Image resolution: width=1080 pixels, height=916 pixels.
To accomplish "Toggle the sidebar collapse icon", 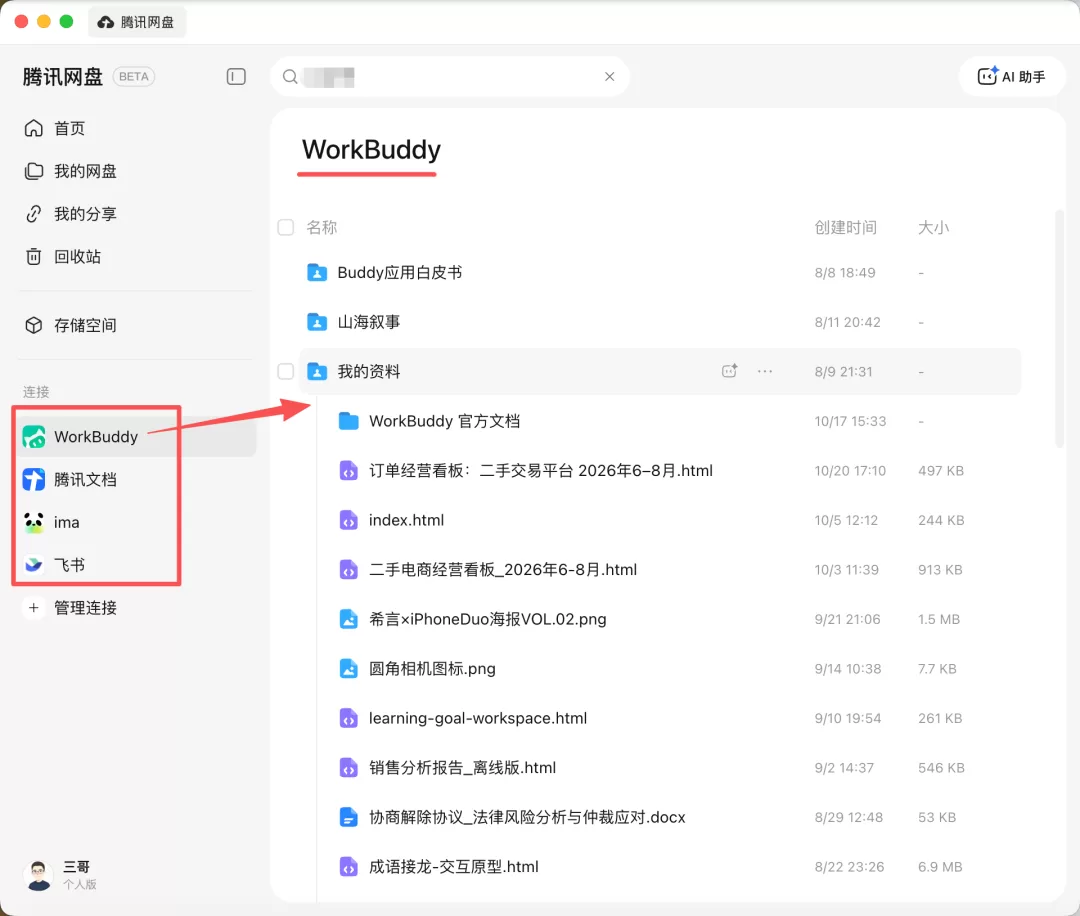I will (236, 76).
